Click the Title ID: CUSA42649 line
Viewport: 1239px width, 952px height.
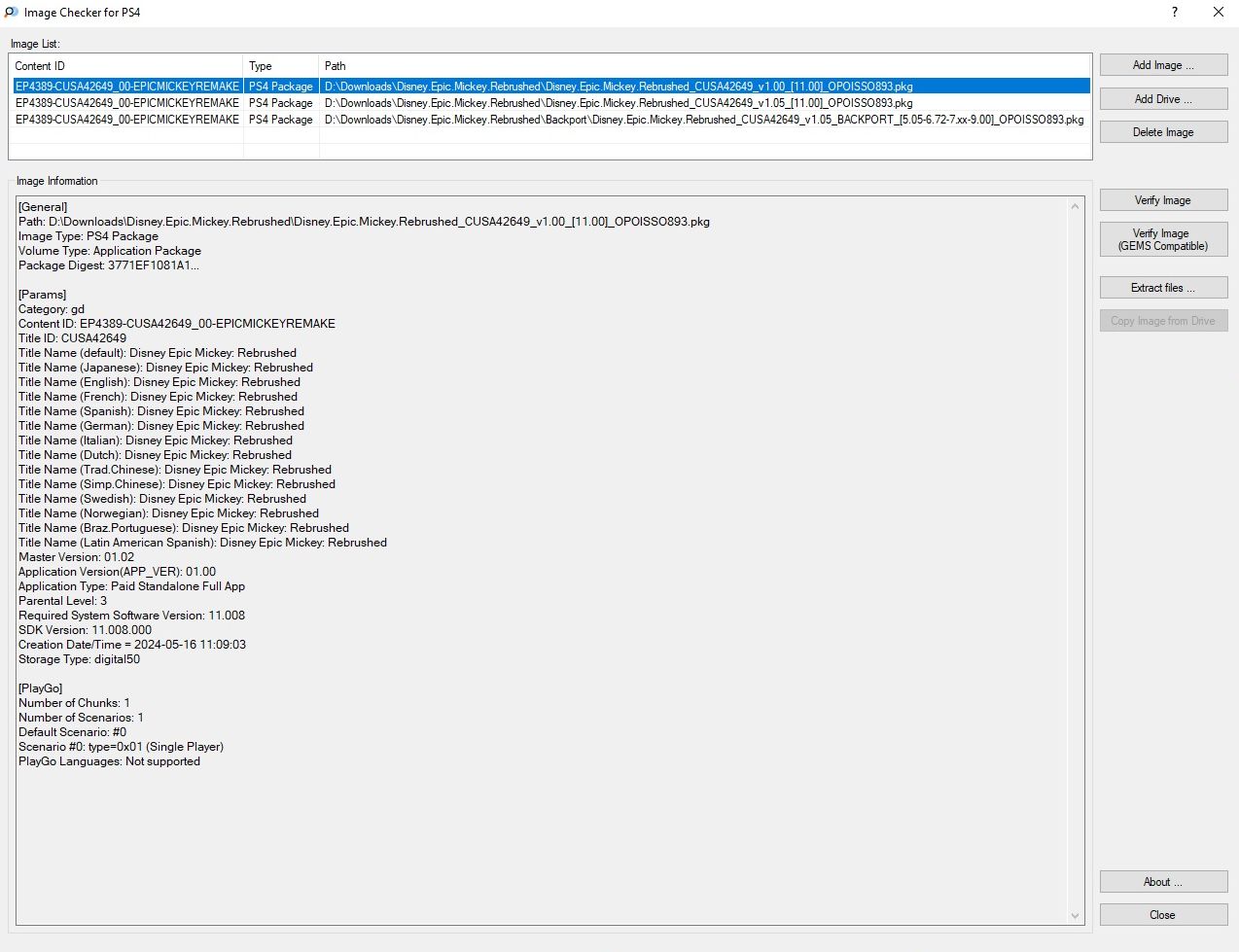72,338
